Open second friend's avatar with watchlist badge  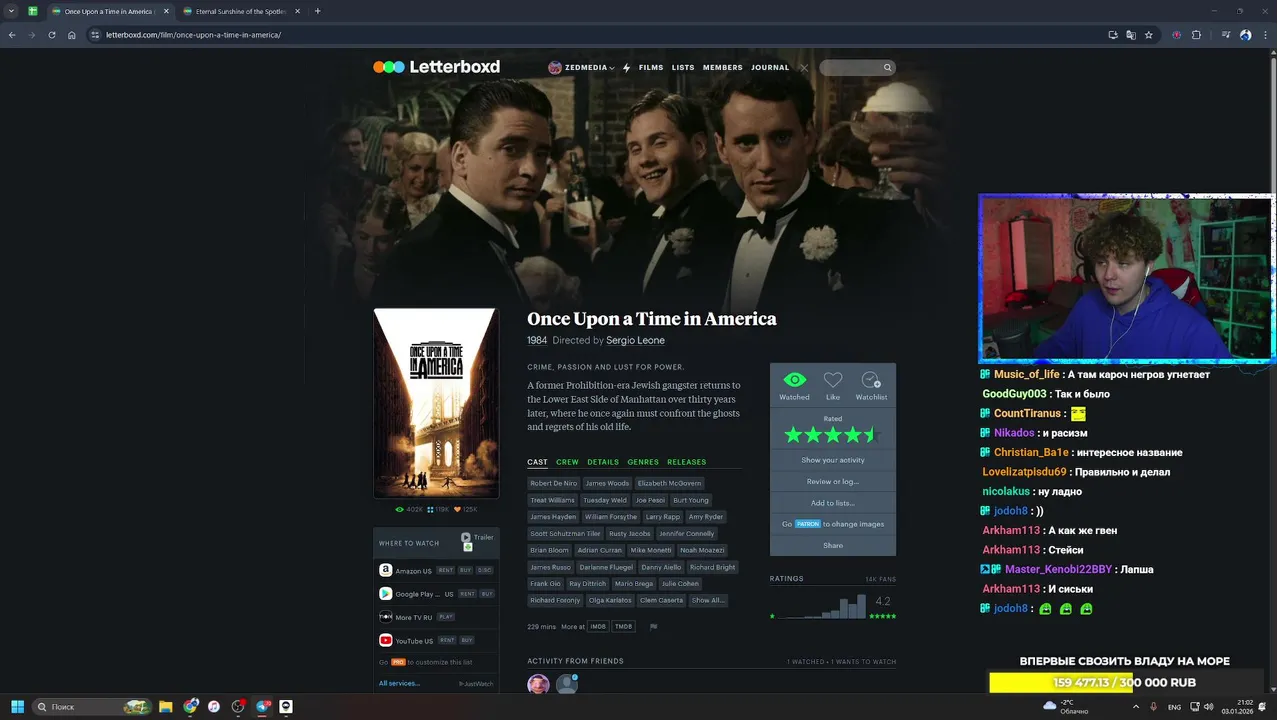567,684
